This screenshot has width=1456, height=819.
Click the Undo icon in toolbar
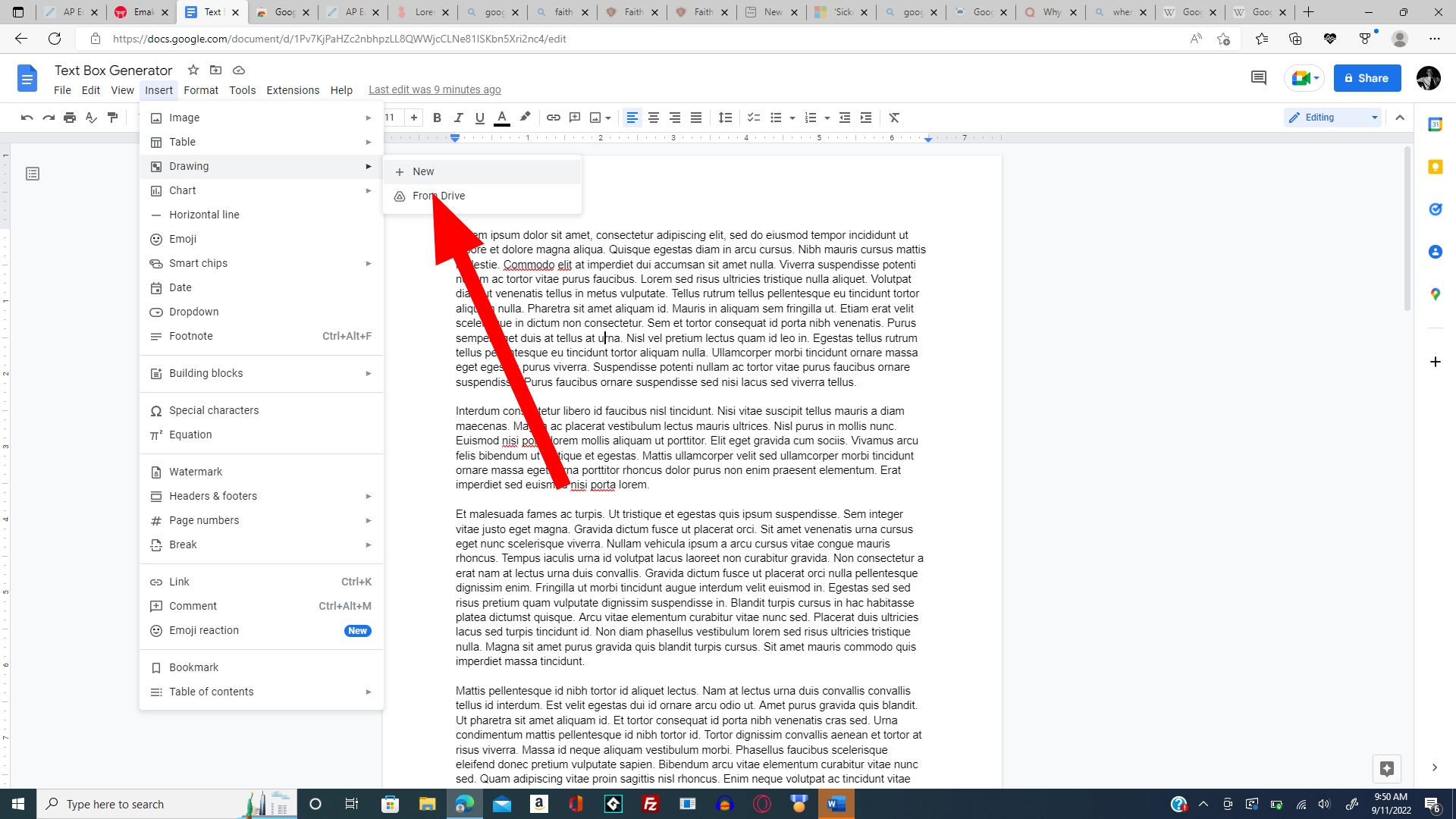pyautogui.click(x=27, y=117)
